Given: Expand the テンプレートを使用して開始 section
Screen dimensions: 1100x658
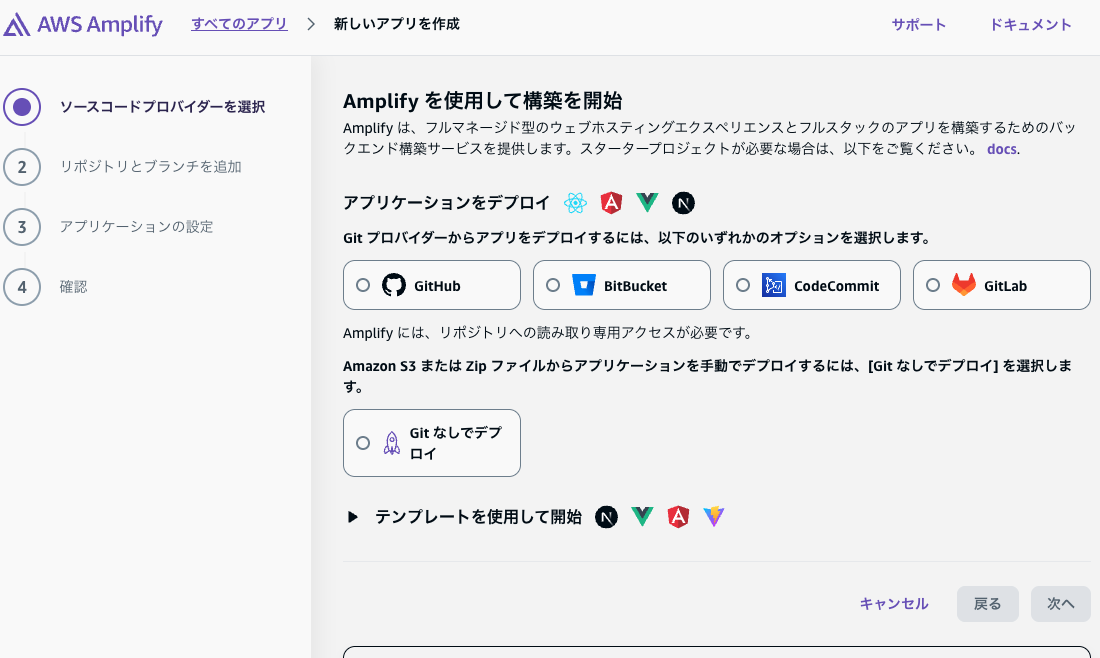Looking at the screenshot, I should point(352,517).
